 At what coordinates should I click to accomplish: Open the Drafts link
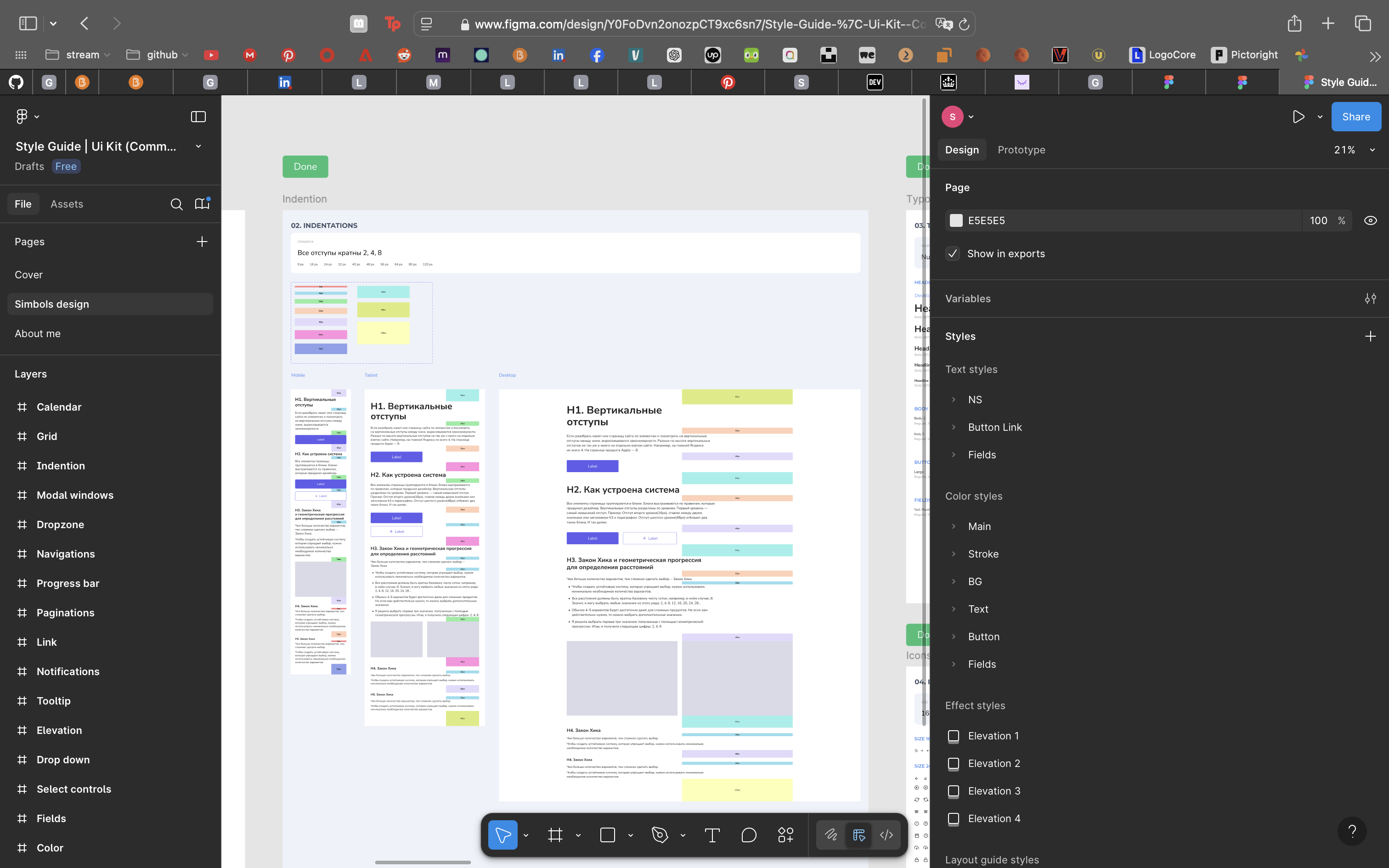point(29,166)
